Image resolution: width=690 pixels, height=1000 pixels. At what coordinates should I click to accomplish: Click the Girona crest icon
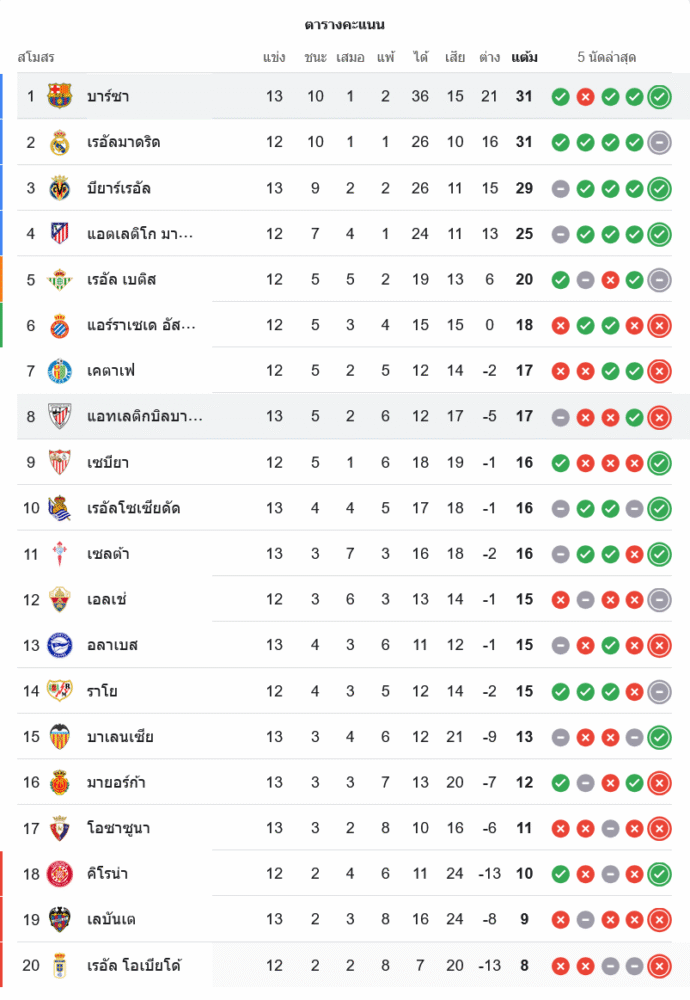pyautogui.click(x=60, y=874)
